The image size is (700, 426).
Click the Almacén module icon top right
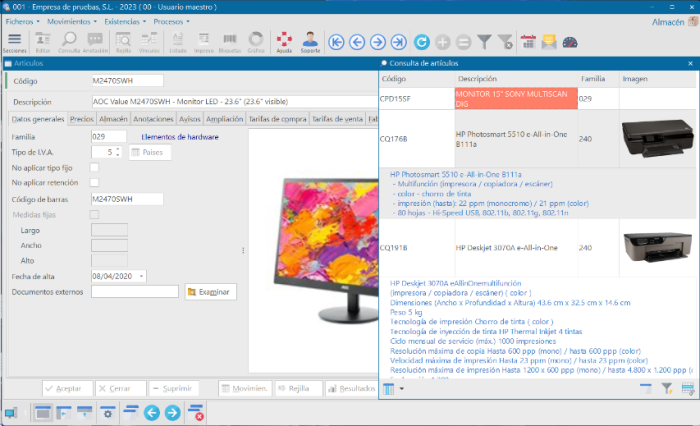coord(693,21)
